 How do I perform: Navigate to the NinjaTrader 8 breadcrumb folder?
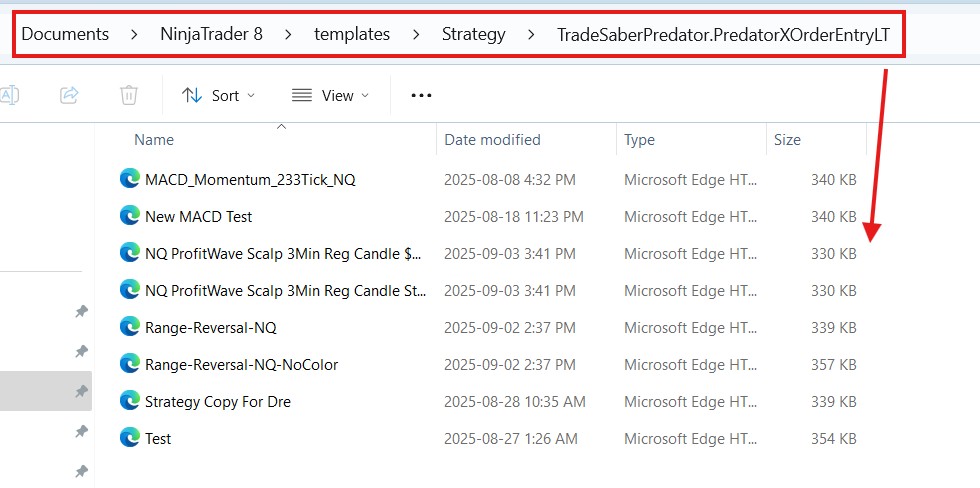pyautogui.click(x=211, y=34)
